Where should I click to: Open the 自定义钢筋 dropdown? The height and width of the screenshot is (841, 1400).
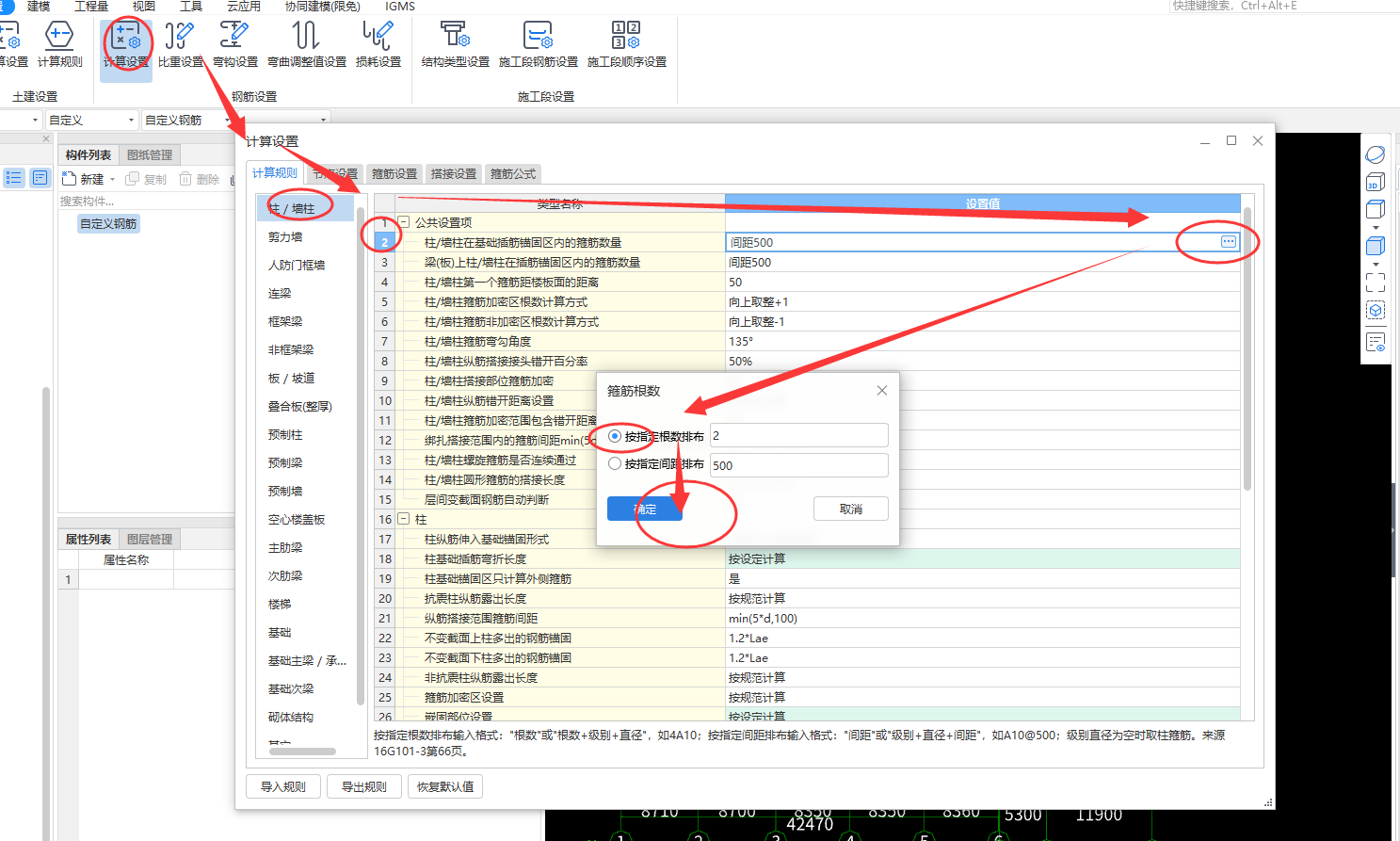tap(186, 120)
